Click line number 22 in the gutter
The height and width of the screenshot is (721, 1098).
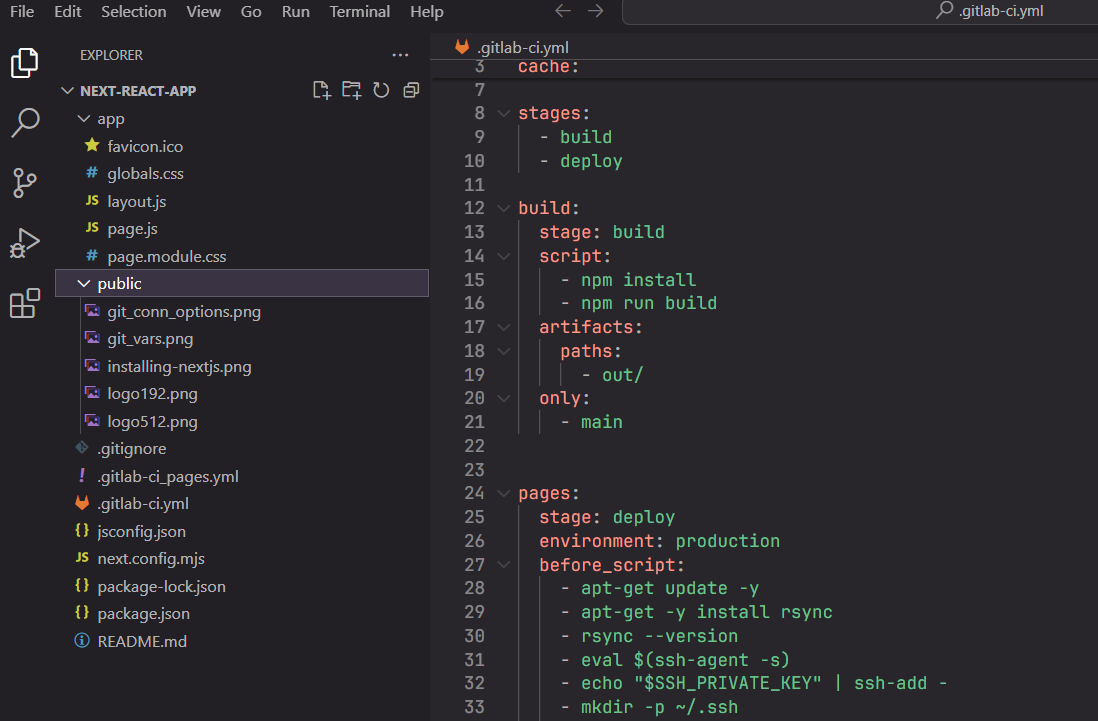475,446
